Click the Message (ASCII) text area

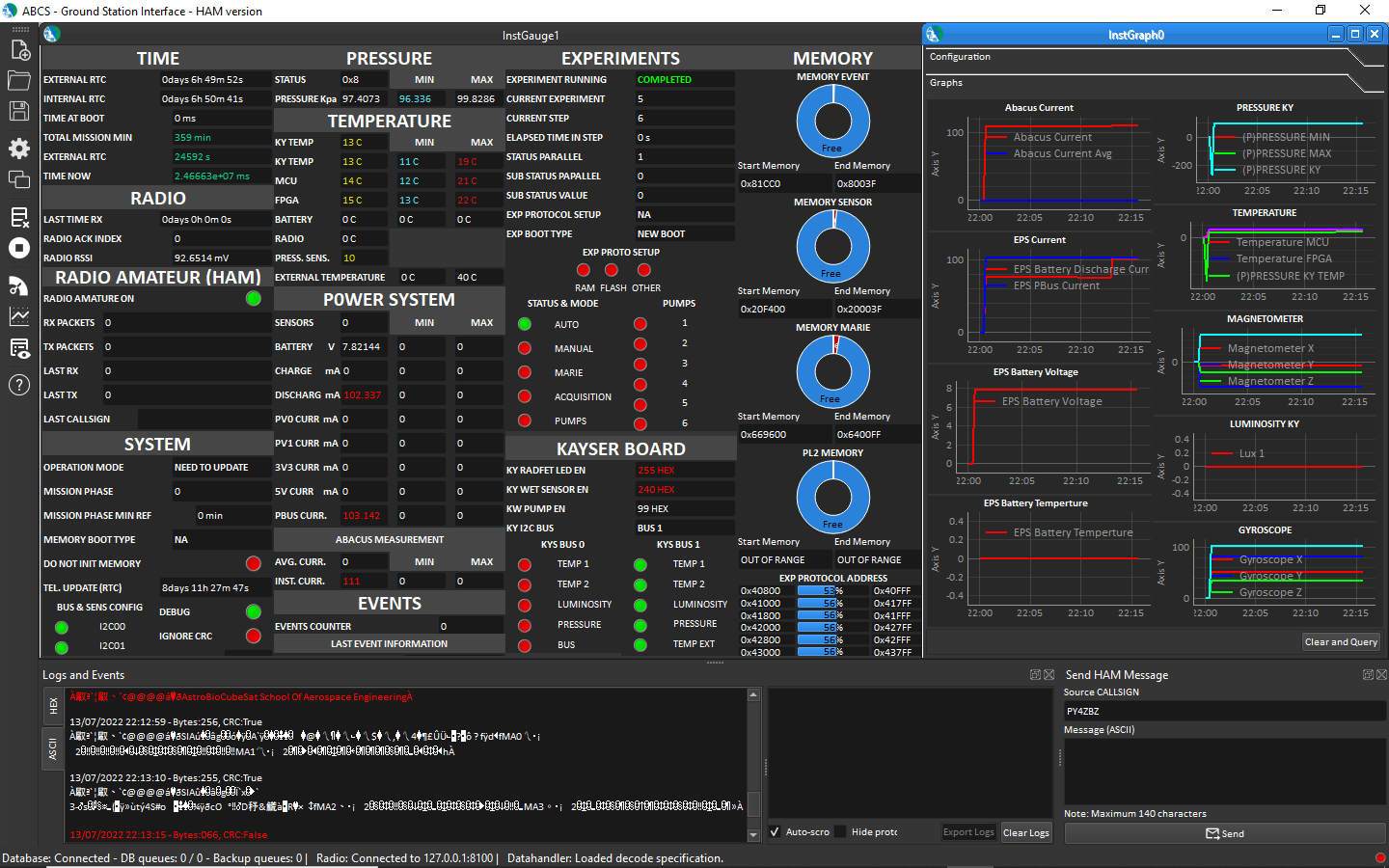[x=1225, y=772]
